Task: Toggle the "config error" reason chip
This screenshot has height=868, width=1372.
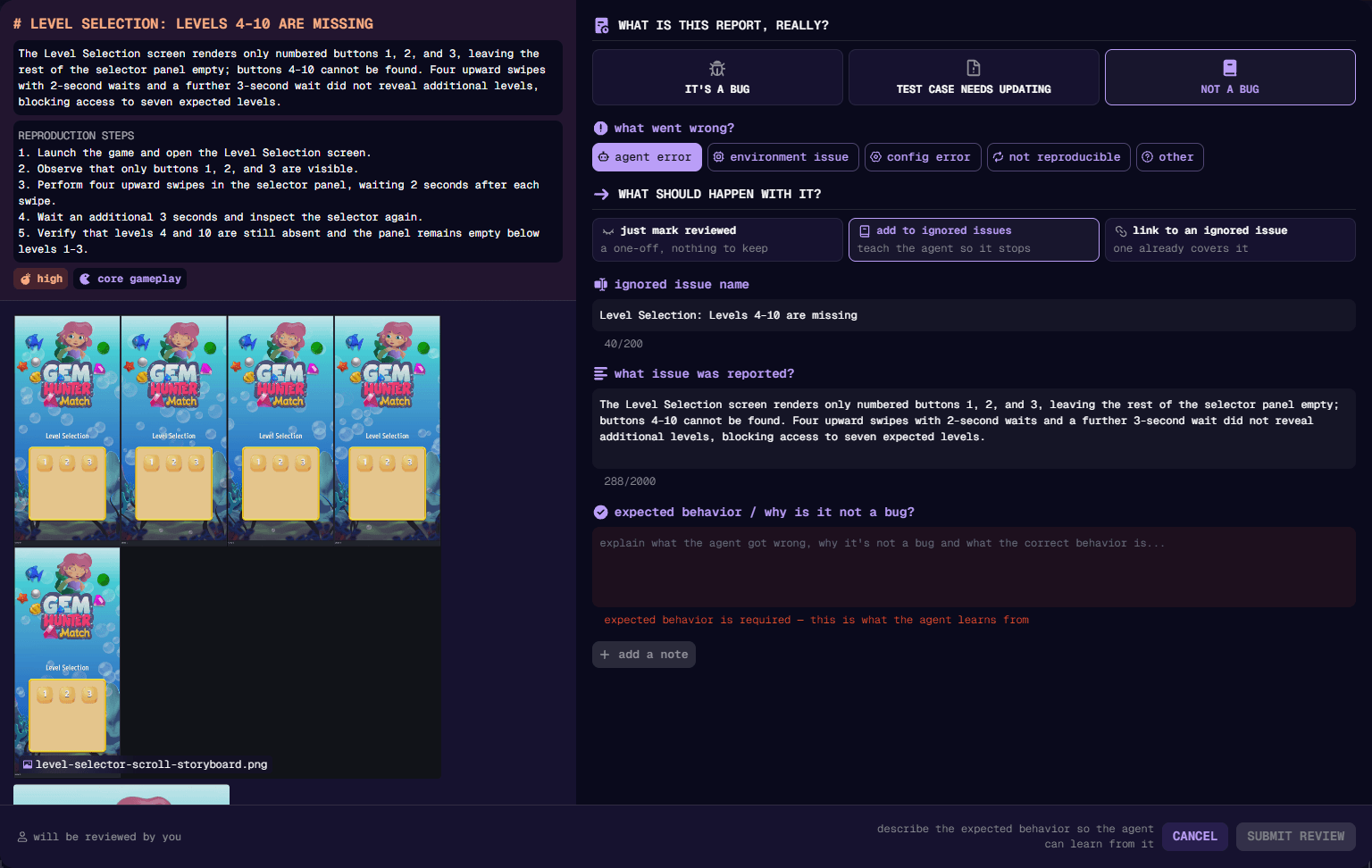Action: (923, 157)
